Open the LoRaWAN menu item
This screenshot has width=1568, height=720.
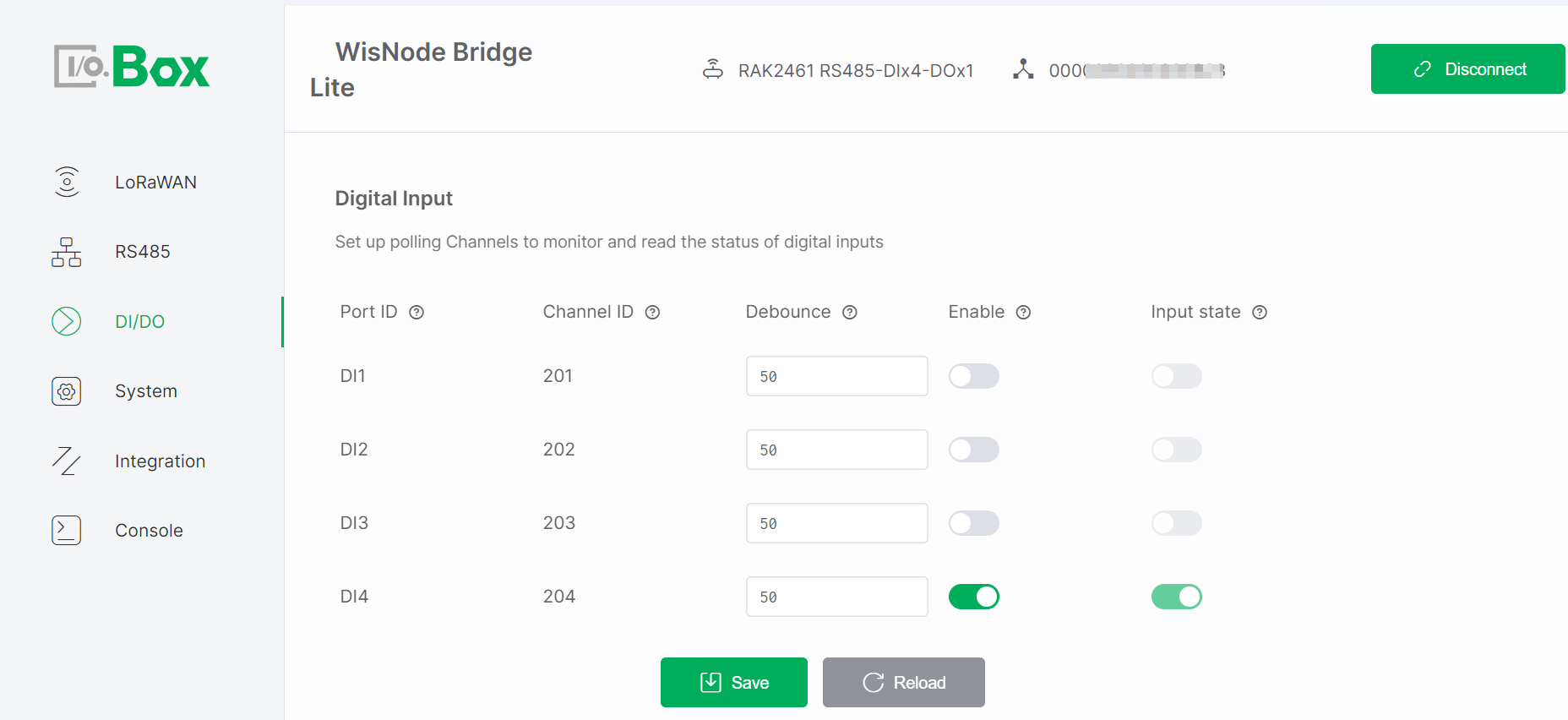click(155, 183)
